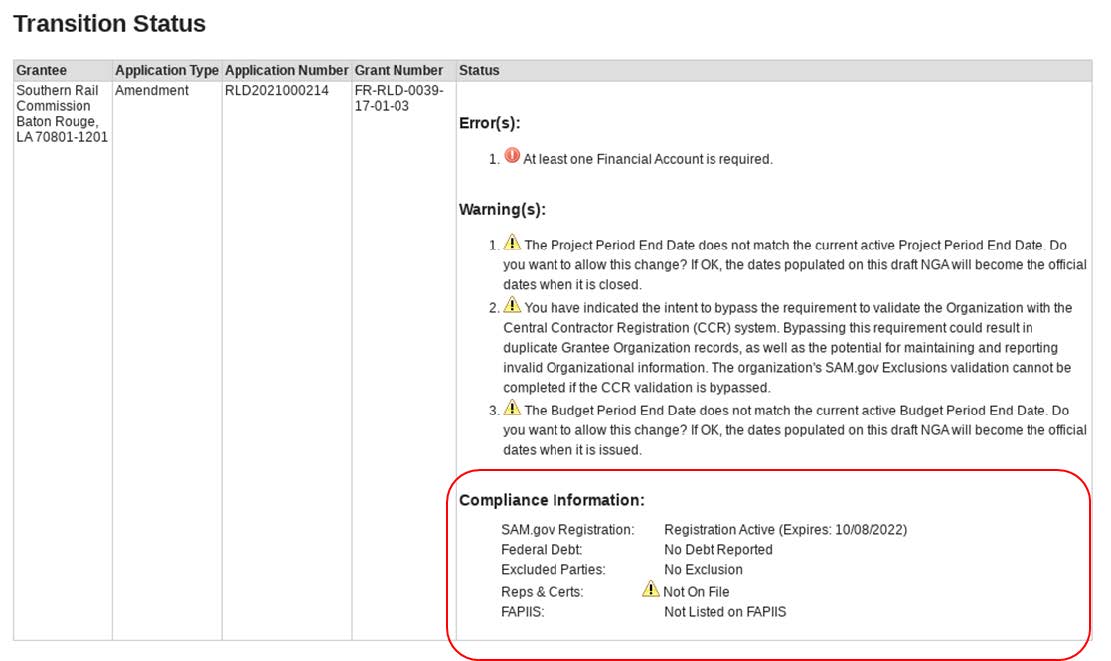Click the Amendment application type cell
The width and height of the screenshot is (1111, 661).
point(152,91)
